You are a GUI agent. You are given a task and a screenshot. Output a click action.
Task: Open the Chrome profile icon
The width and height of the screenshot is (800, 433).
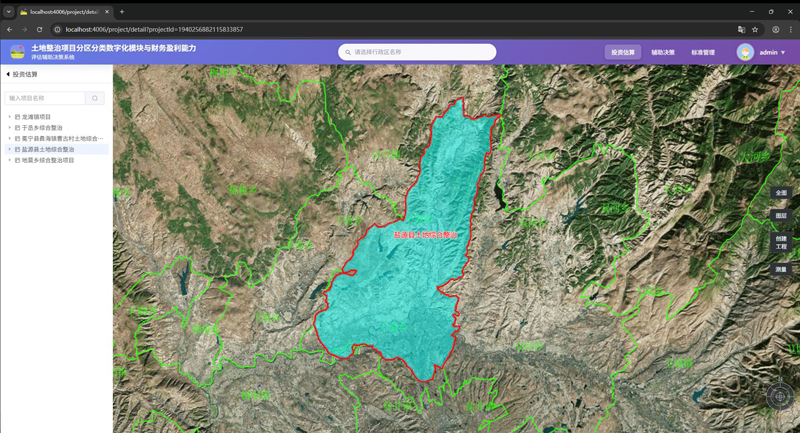tap(775, 29)
